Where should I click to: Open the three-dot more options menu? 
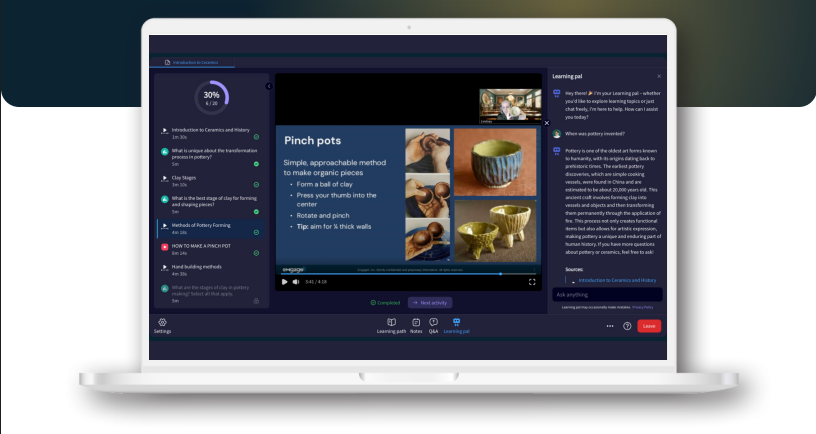[x=610, y=326]
